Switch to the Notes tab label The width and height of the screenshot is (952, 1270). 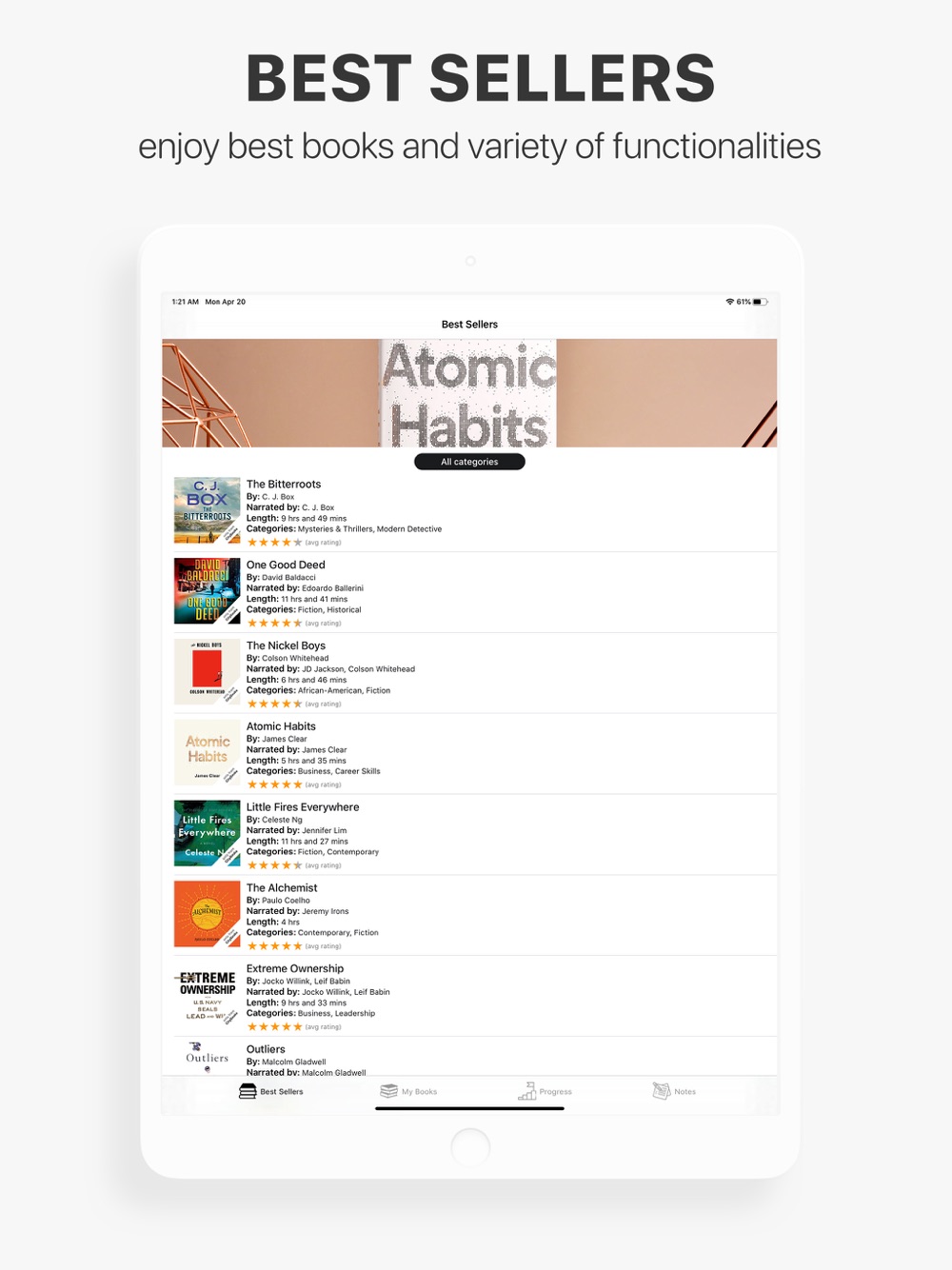click(x=685, y=1092)
